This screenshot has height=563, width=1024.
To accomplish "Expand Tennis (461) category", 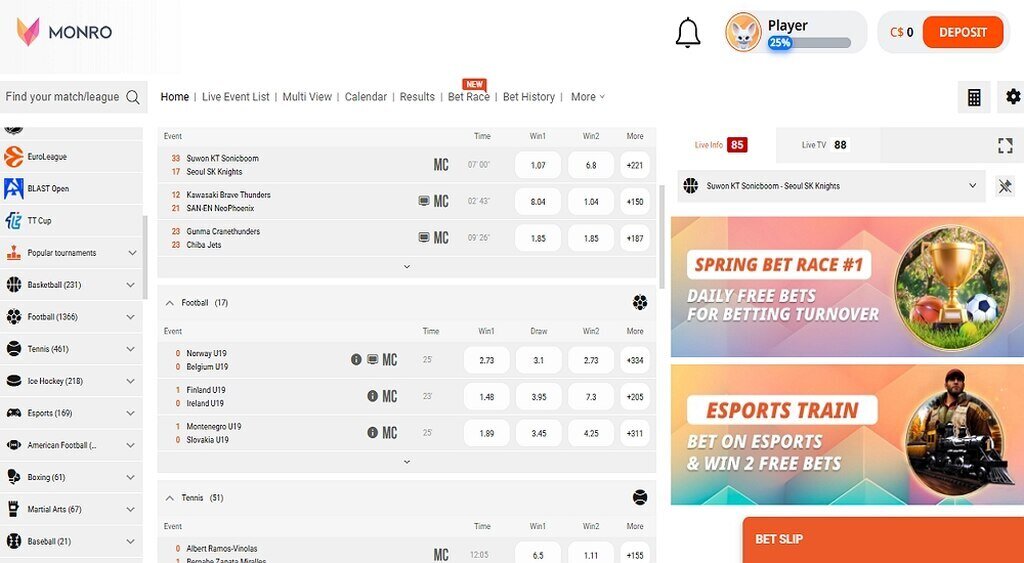I will 131,349.
